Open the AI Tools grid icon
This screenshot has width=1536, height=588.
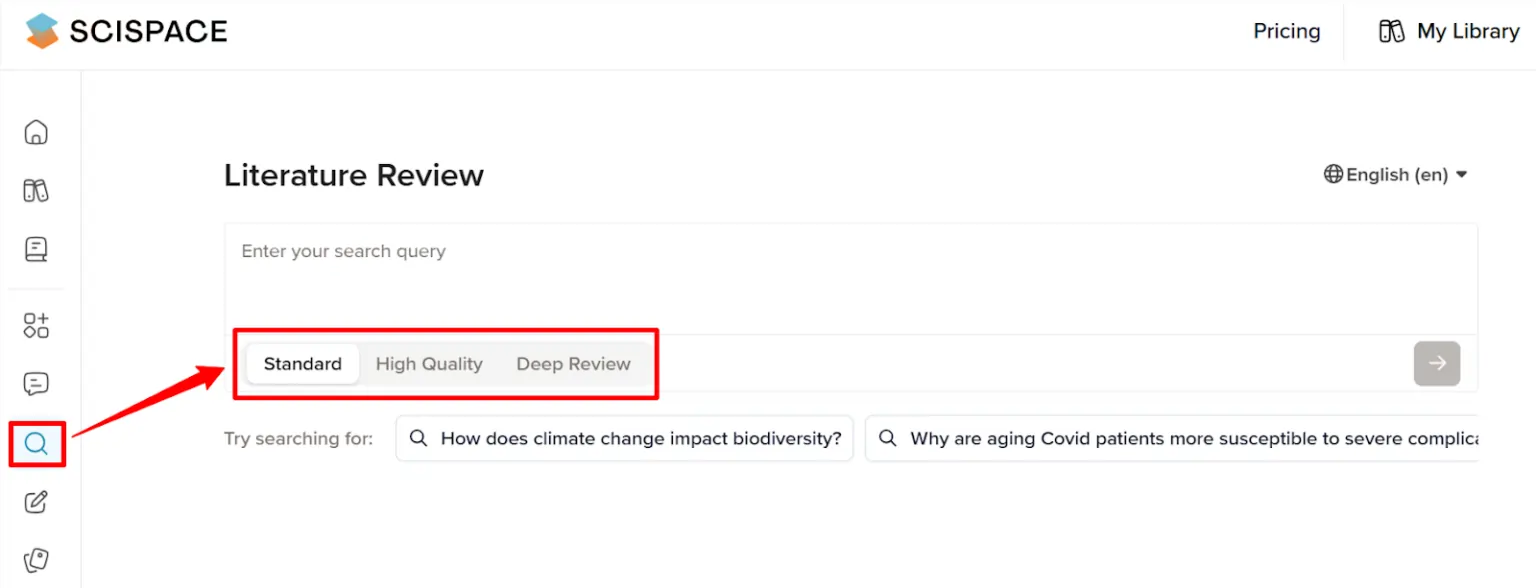point(36,325)
